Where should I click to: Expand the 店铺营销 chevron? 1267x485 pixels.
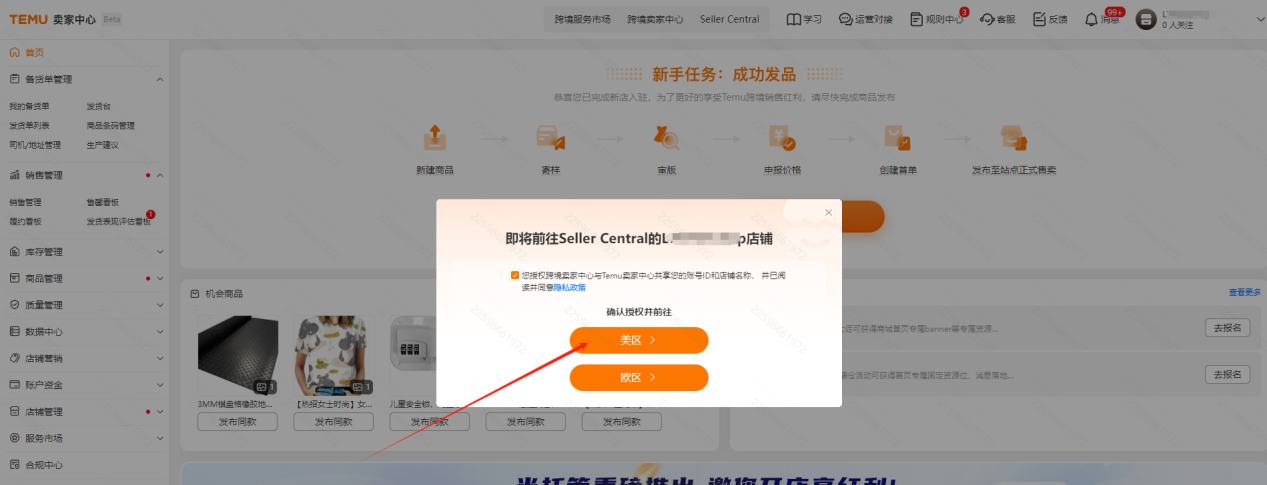[160, 358]
